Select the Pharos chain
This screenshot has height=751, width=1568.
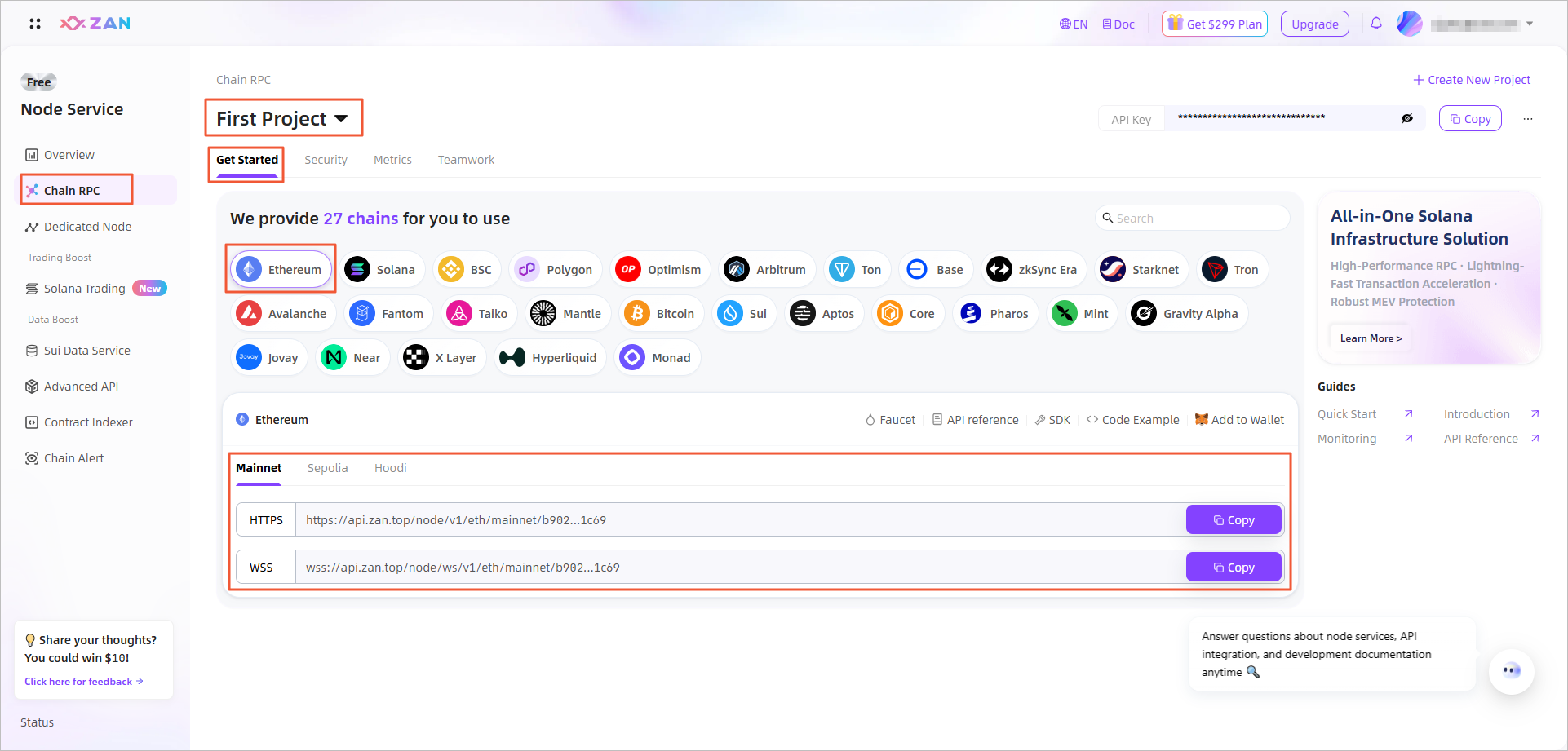995,314
